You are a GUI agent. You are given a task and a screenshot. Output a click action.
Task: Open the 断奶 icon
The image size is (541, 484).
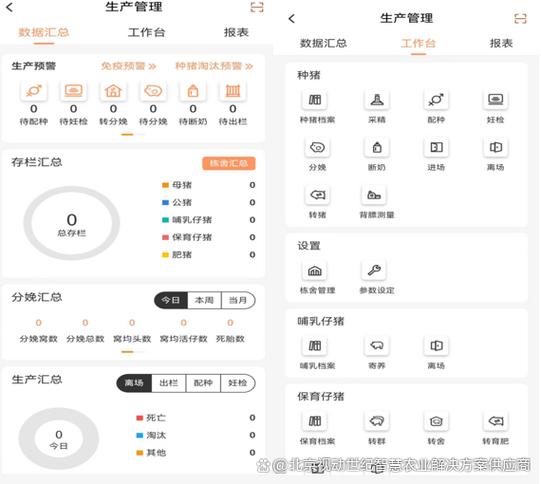(377, 148)
